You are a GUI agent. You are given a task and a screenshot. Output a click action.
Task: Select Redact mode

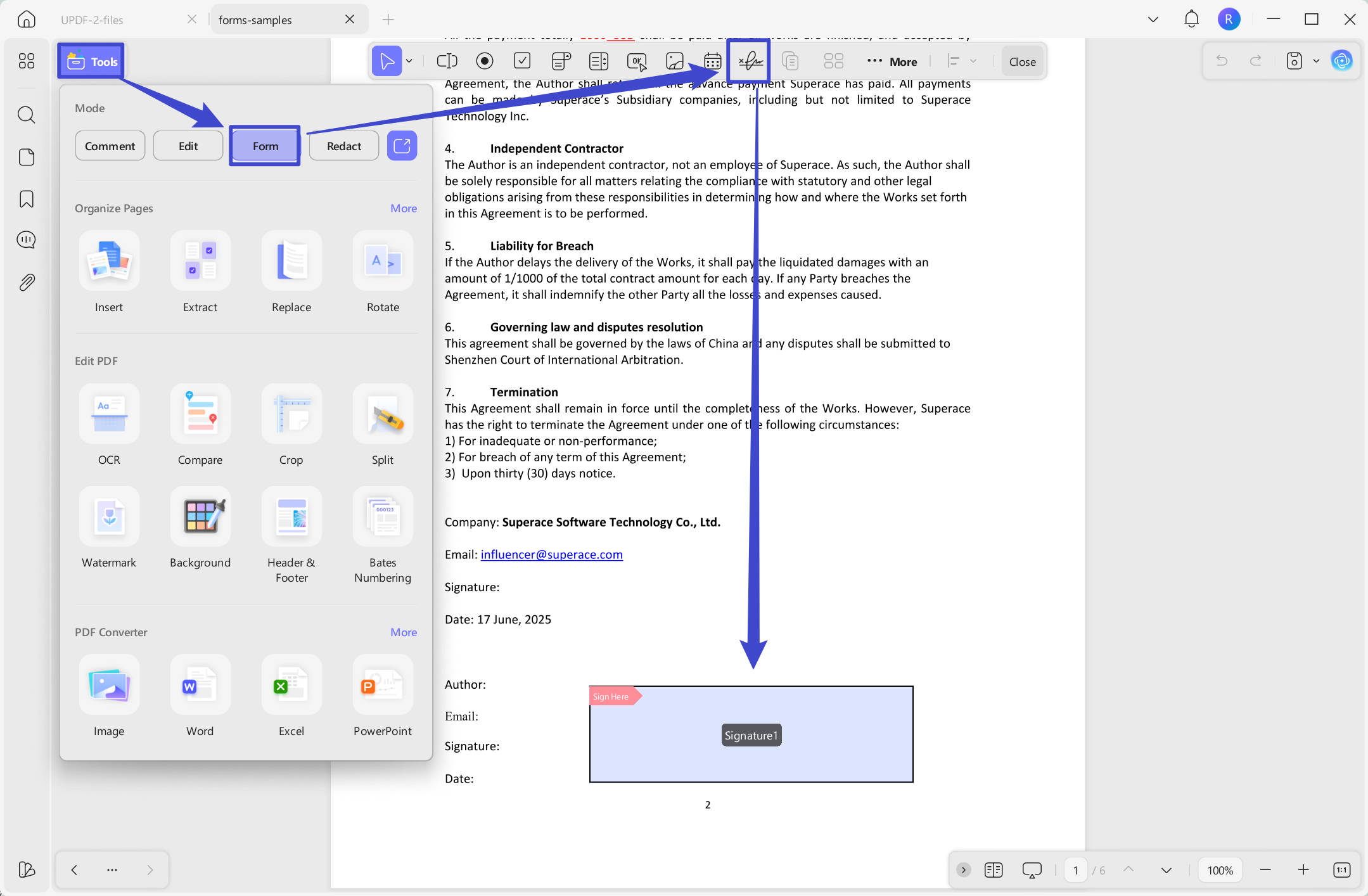(344, 146)
